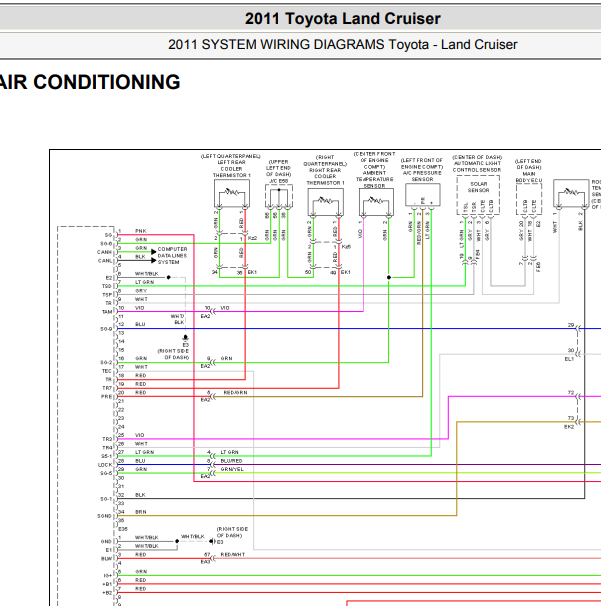
Task: Click the 'BLU/RED' wire label
Action: pyautogui.click(x=231, y=461)
